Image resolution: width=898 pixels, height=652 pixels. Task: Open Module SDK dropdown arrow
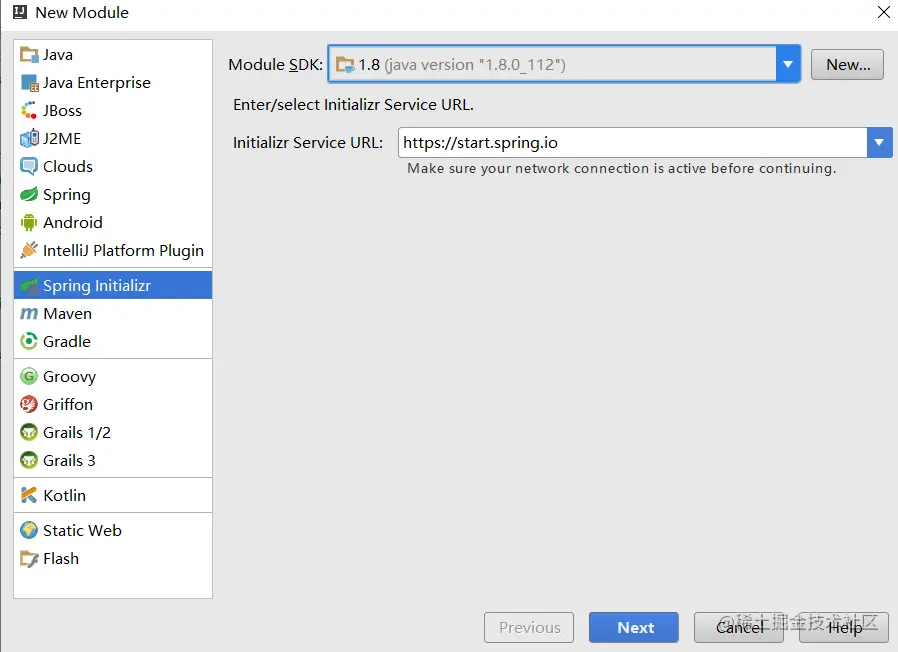[x=788, y=64]
